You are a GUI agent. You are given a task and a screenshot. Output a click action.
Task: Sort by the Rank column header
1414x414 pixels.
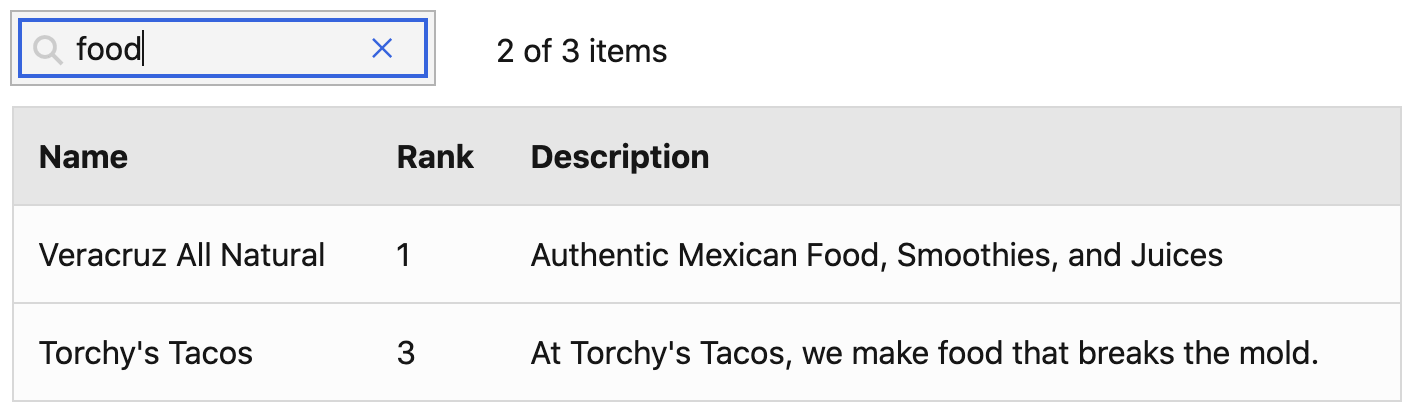pyautogui.click(x=435, y=157)
